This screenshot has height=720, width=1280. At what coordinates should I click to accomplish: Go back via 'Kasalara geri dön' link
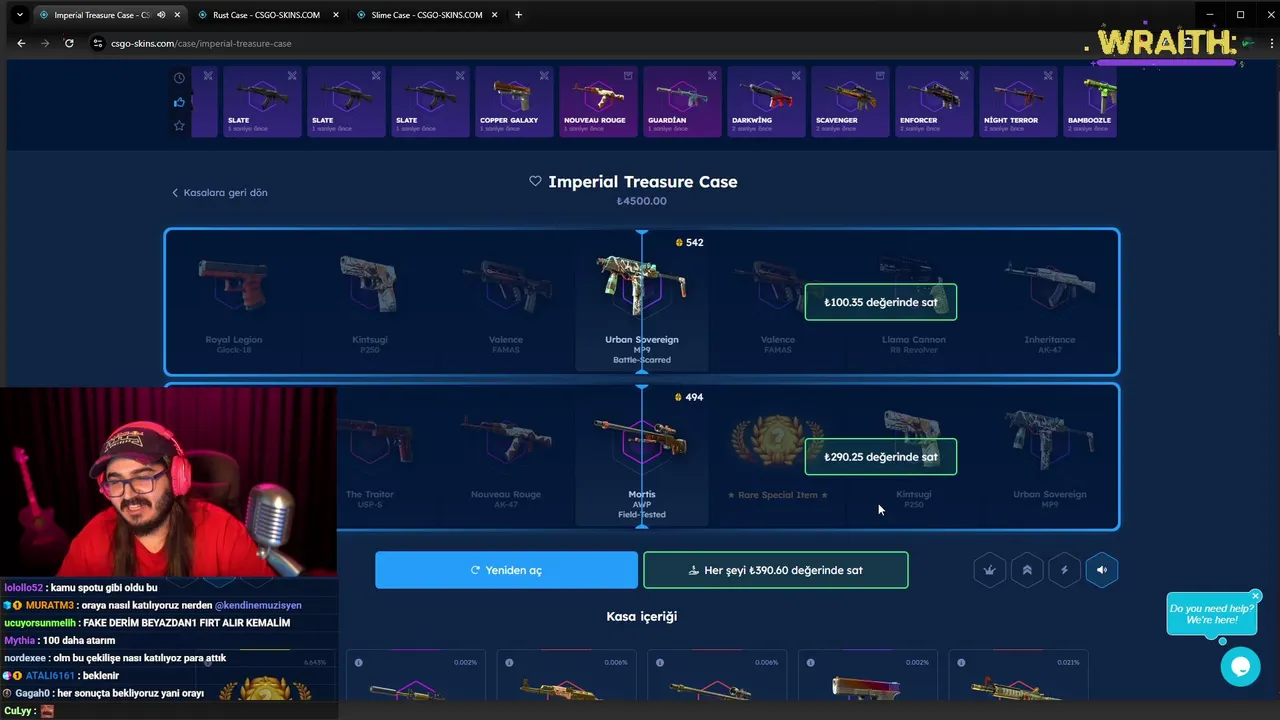pos(220,192)
